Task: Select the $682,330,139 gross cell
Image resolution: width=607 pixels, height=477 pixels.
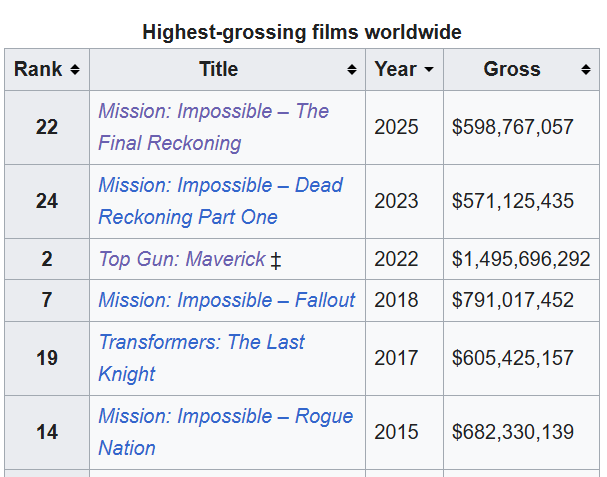Action: [x=513, y=432]
